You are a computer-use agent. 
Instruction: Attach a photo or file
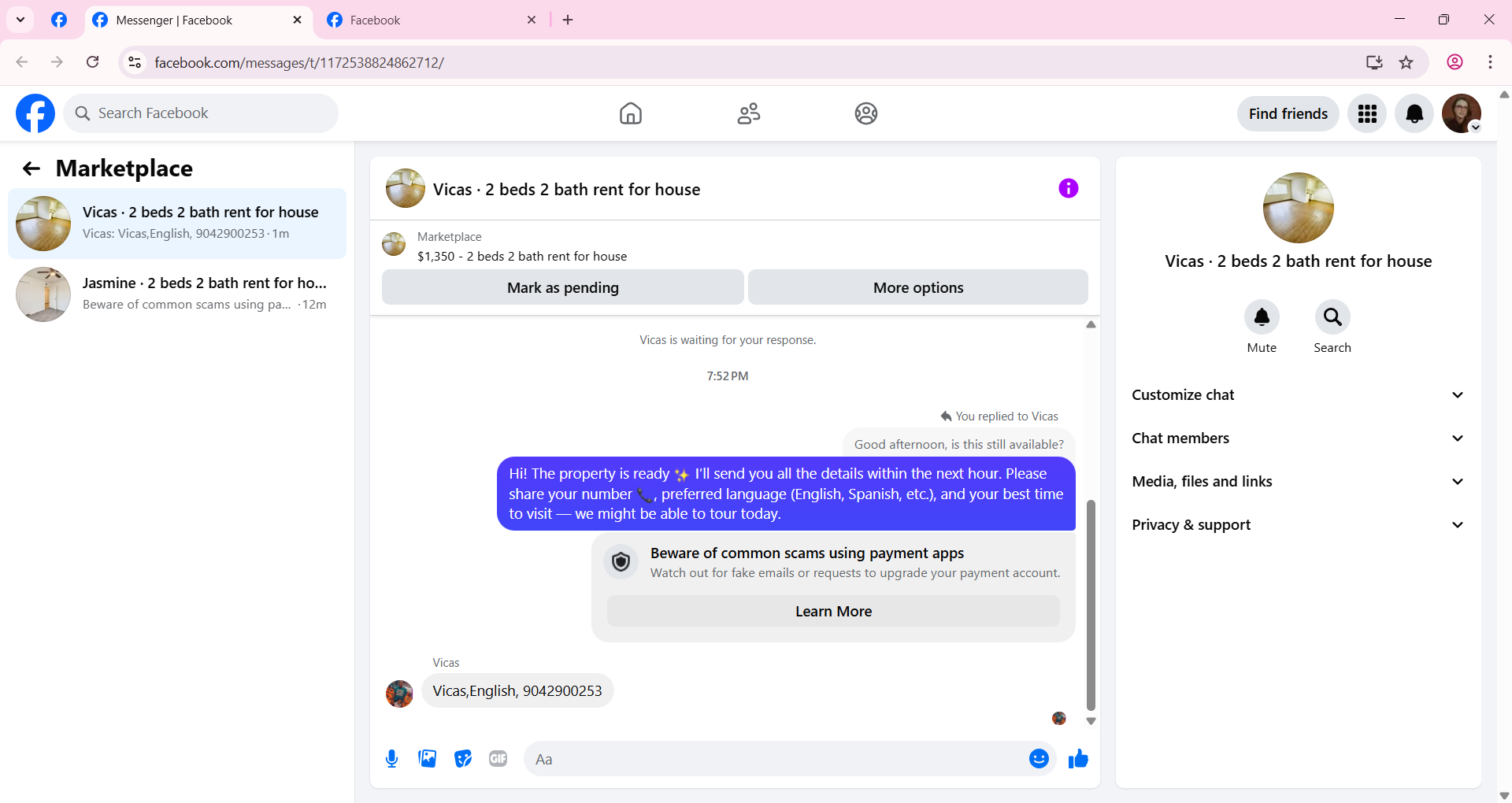coord(428,759)
